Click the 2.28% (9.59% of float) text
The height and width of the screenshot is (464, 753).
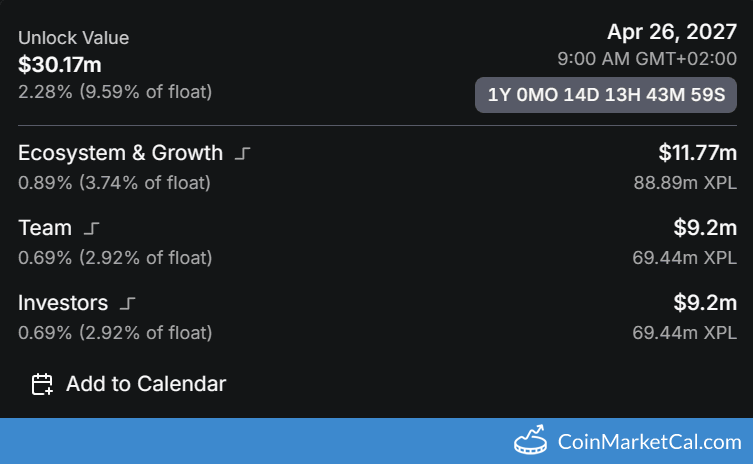[x=115, y=92]
